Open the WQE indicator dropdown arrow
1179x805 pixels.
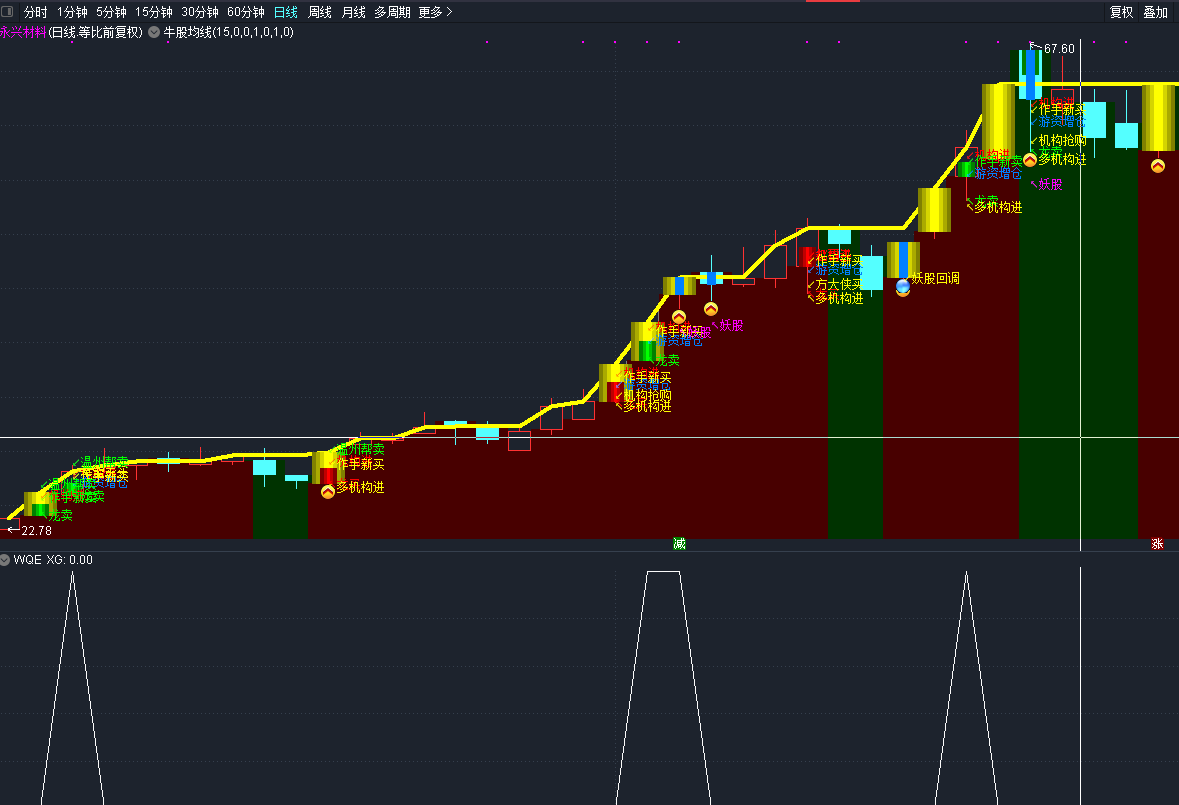tap(5, 560)
